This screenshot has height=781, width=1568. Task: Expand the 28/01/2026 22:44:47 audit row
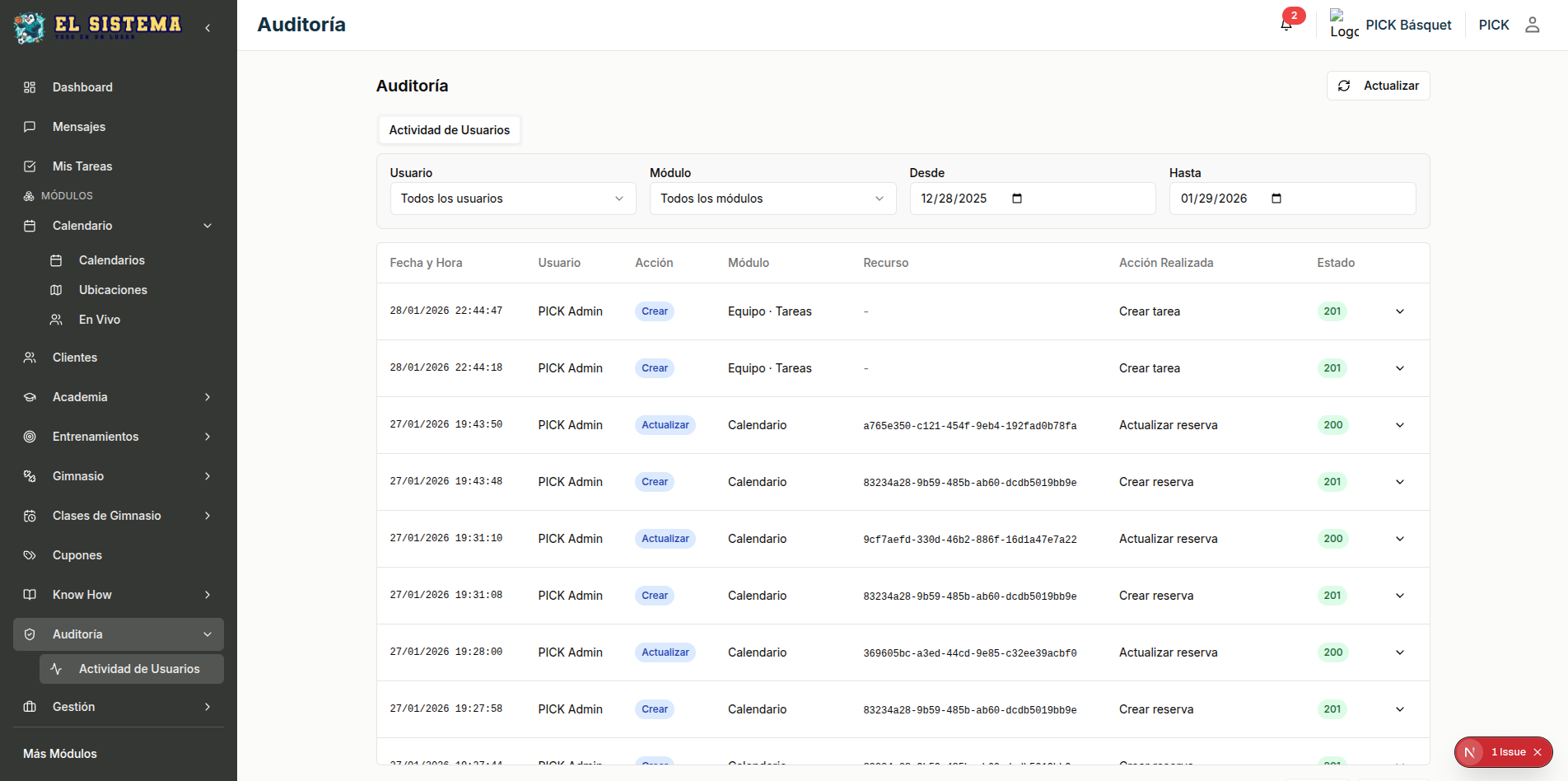coord(1399,311)
